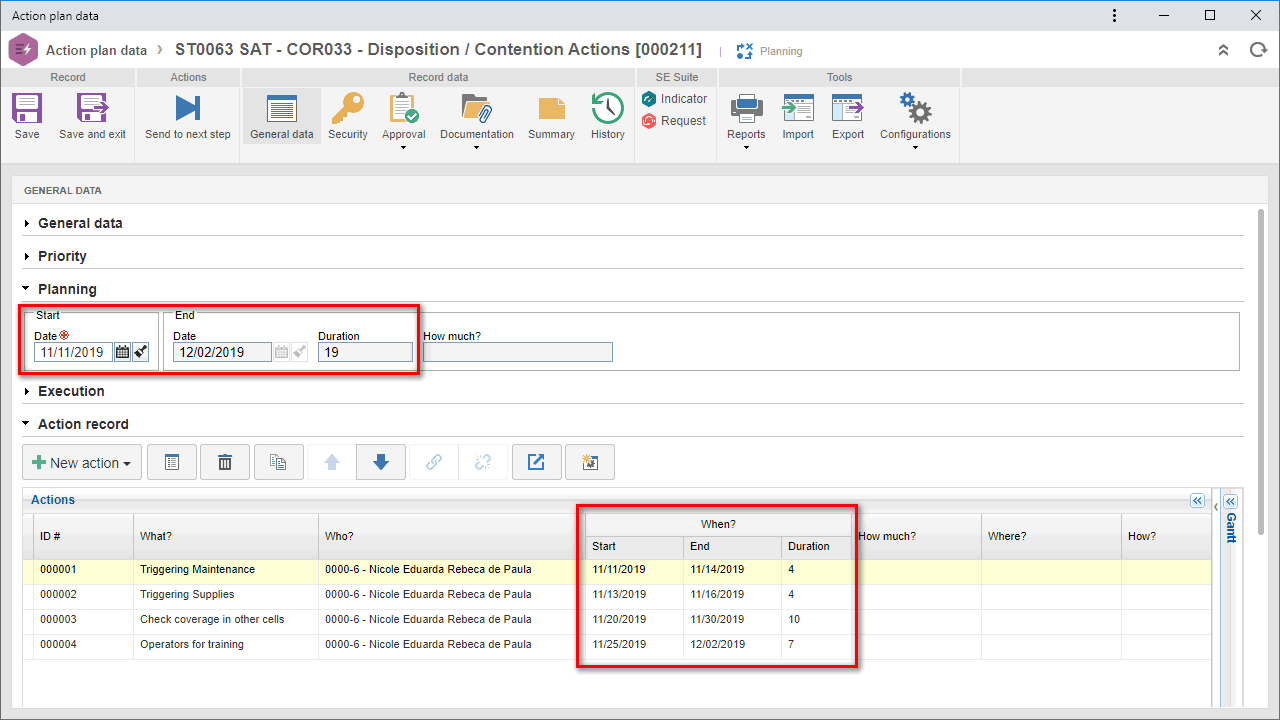Select the Operators for training row
1280x720 pixels.
pos(617,645)
